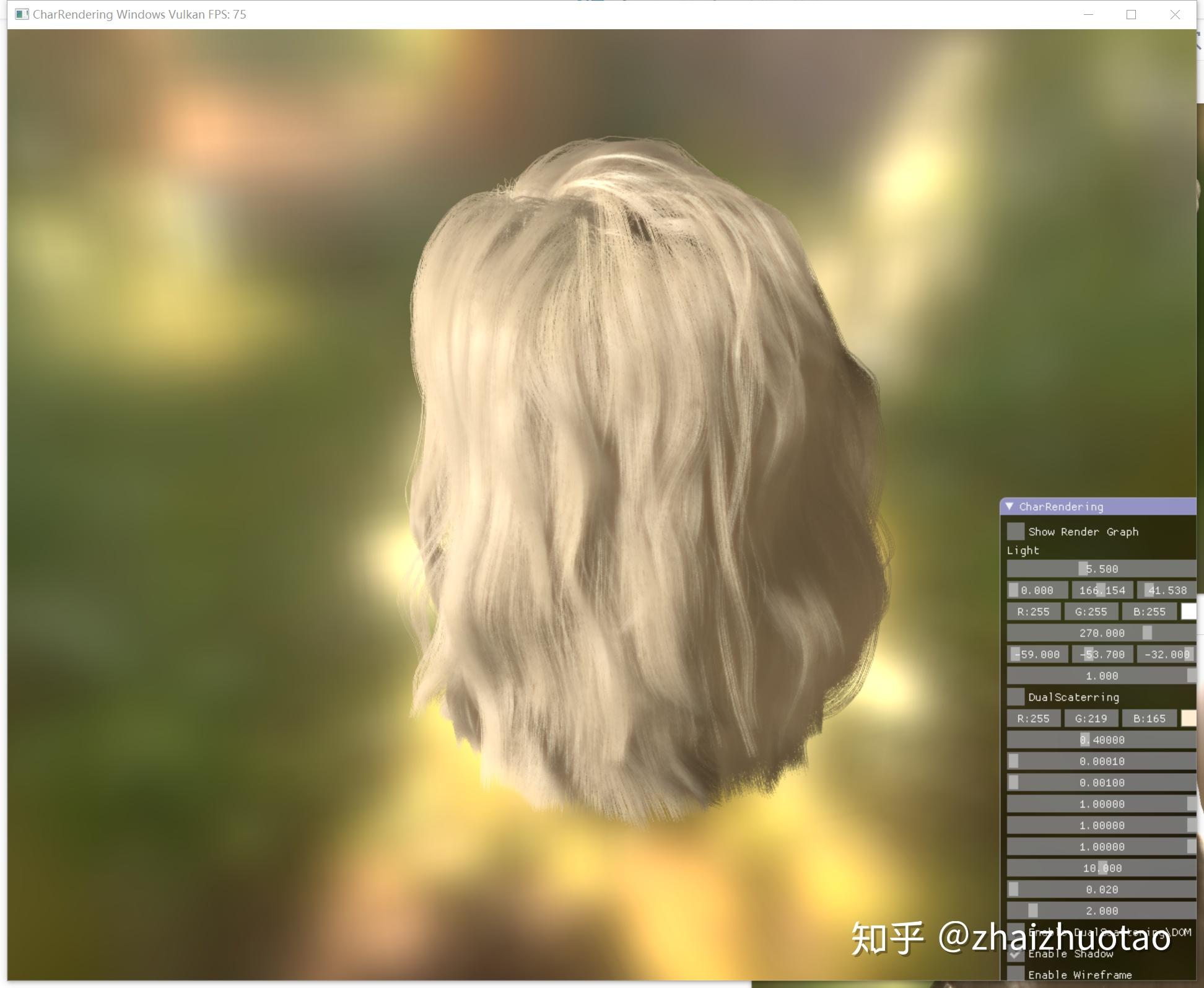Viewport: 1204px width, 988px height.
Task: Click the R:255 field in Light section
Action: point(1034,611)
